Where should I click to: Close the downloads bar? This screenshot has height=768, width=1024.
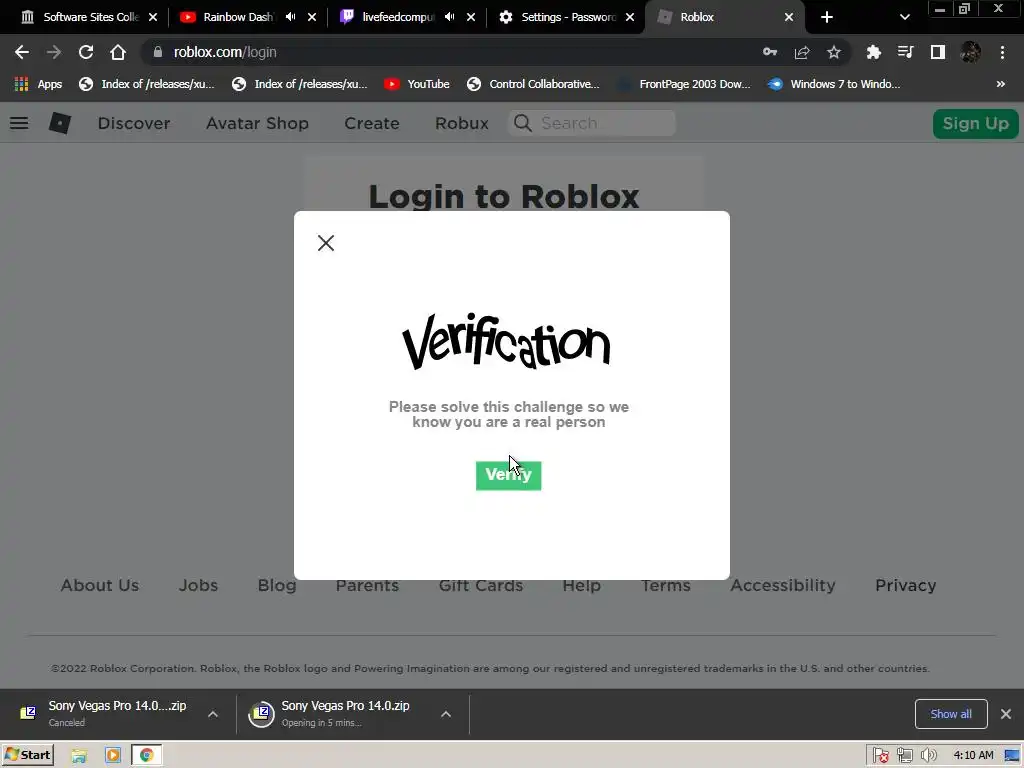coord(1006,714)
